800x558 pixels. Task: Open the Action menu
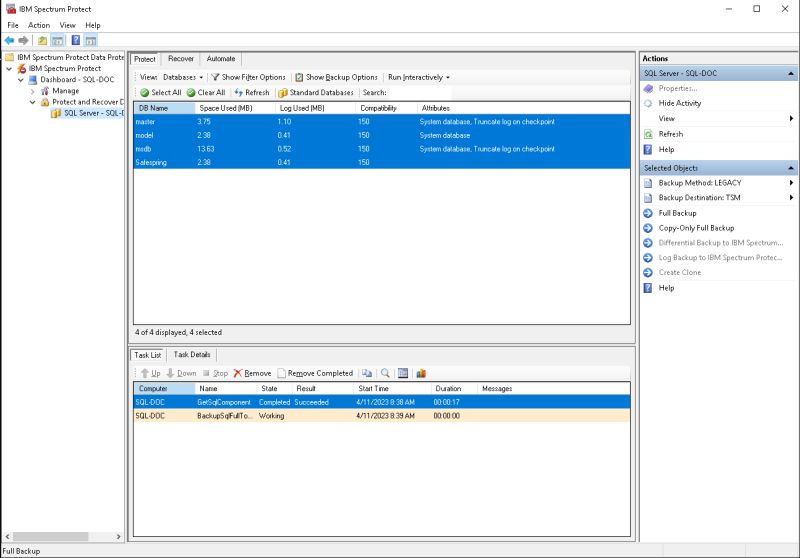39,25
